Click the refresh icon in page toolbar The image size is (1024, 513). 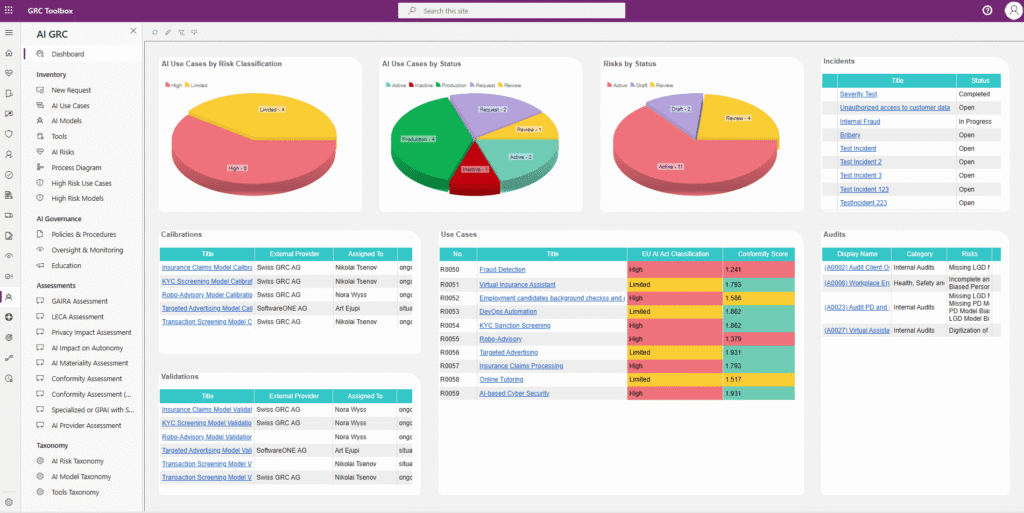click(155, 32)
